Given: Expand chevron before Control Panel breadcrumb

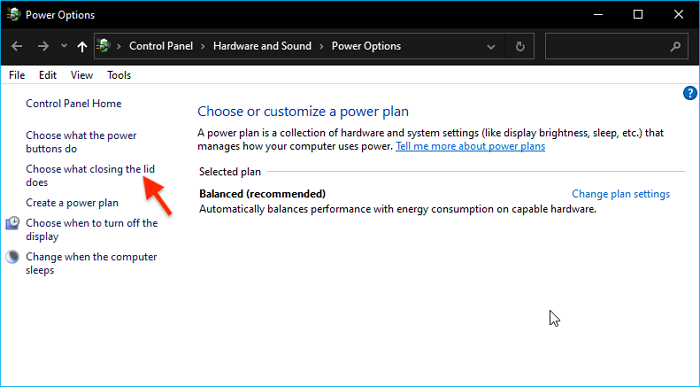Looking at the screenshot, I should coord(119,46).
